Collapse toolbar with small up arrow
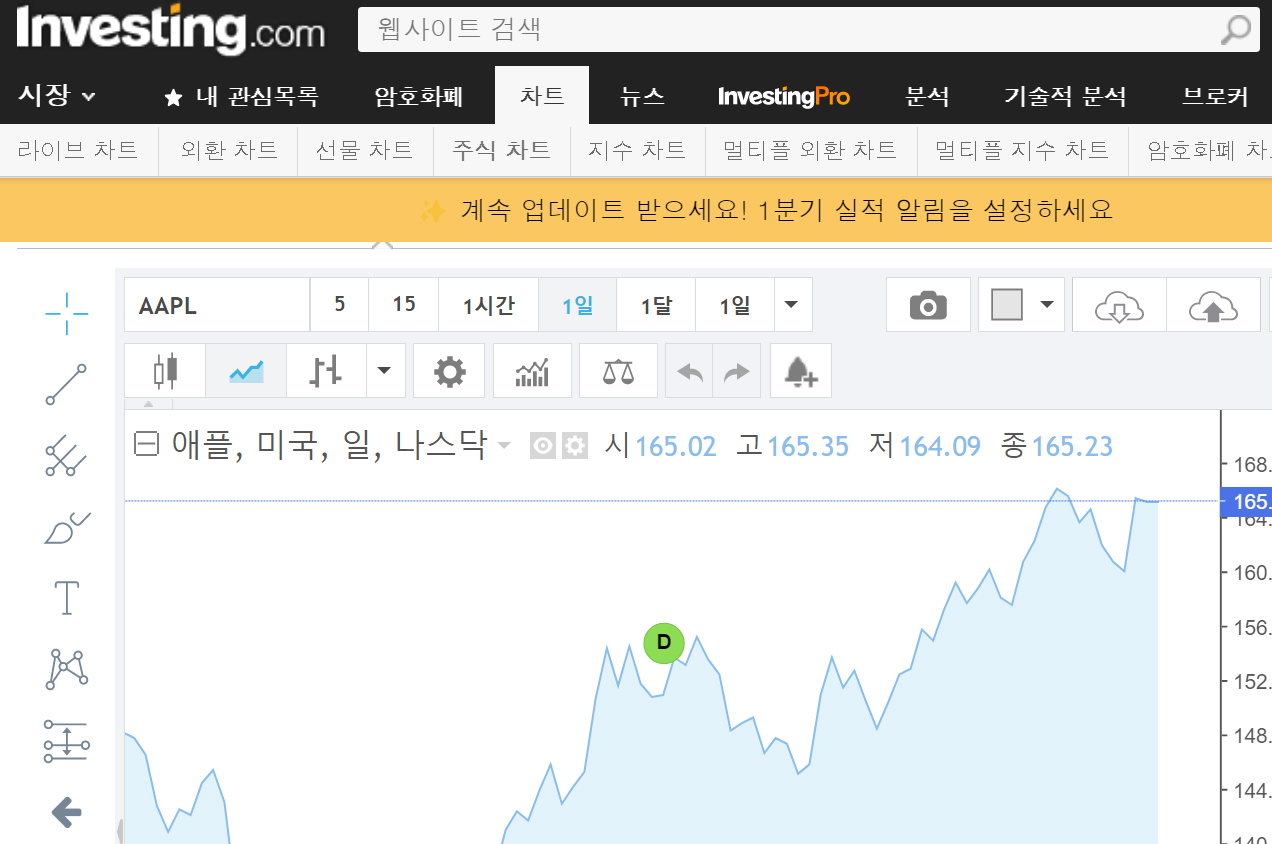The width and height of the screenshot is (1272, 844). [x=149, y=404]
